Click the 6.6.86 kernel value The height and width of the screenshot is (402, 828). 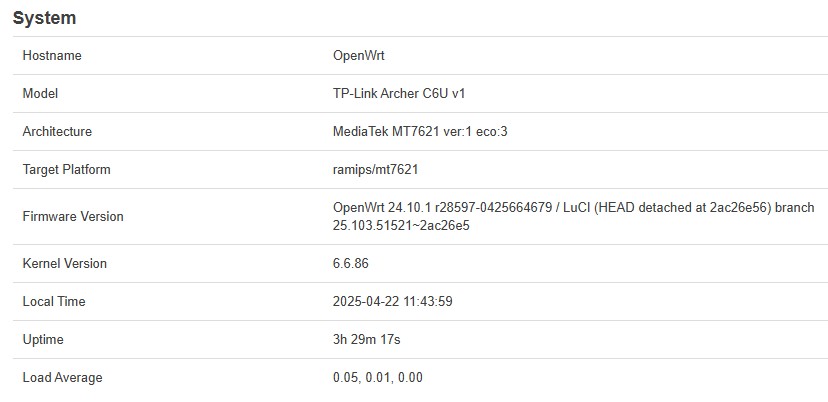pyautogui.click(x=351, y=263)
